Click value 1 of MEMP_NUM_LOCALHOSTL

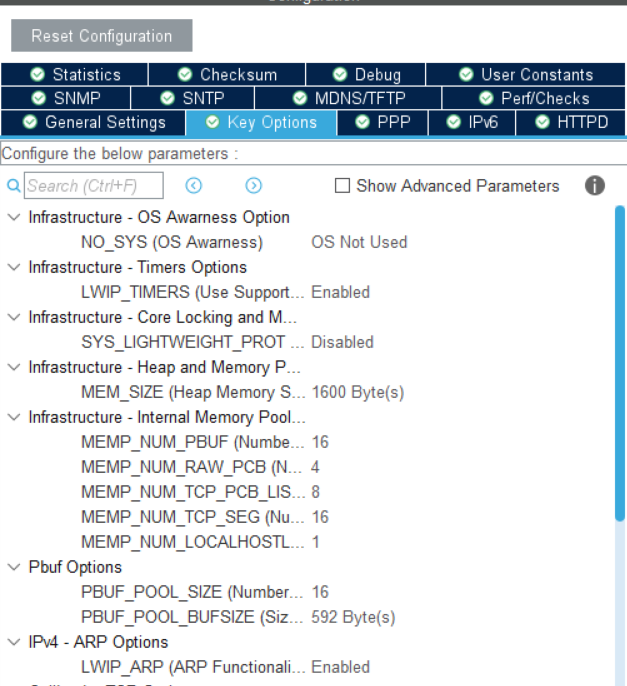315,542
